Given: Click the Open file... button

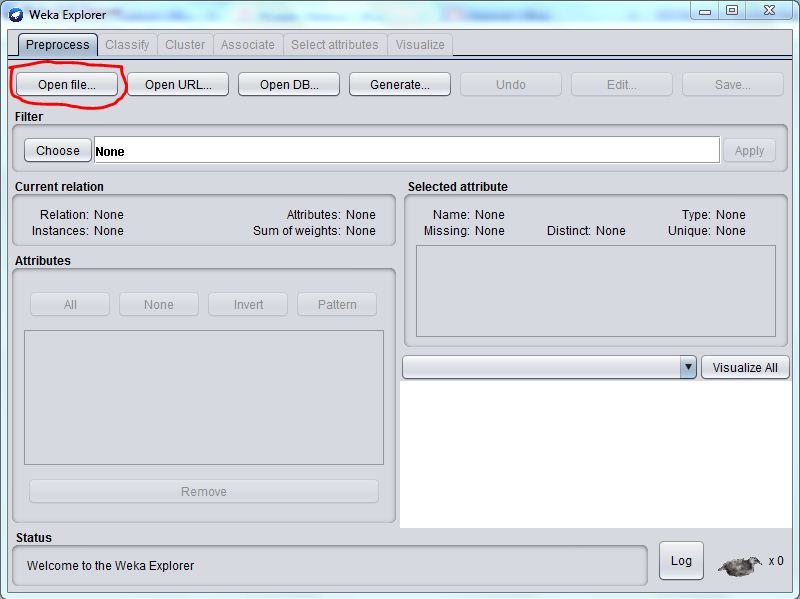Looking at the screenshot, I should pos(67,84).
